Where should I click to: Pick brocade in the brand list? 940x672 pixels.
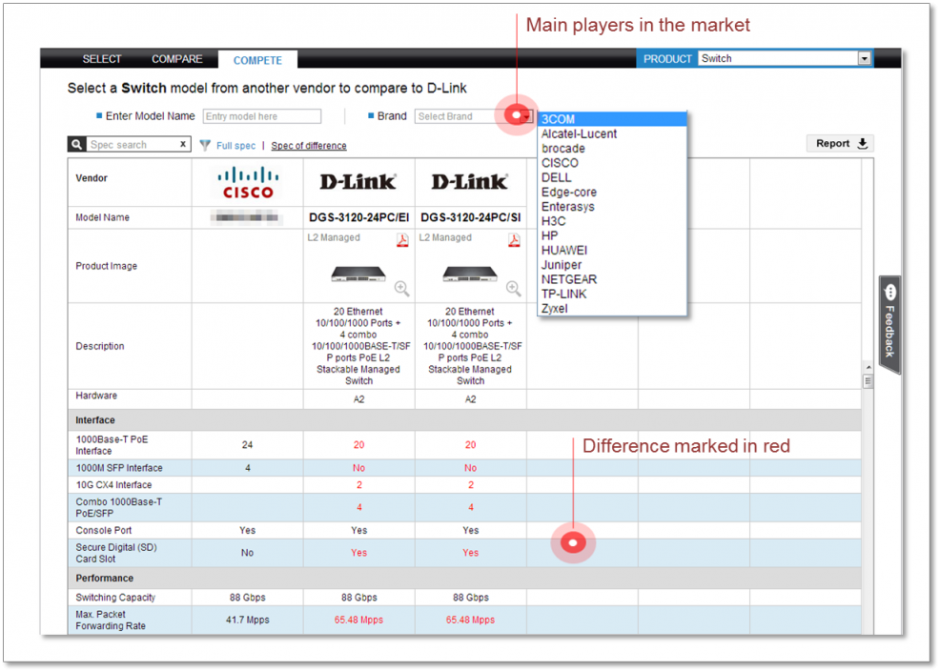(612, 148)
